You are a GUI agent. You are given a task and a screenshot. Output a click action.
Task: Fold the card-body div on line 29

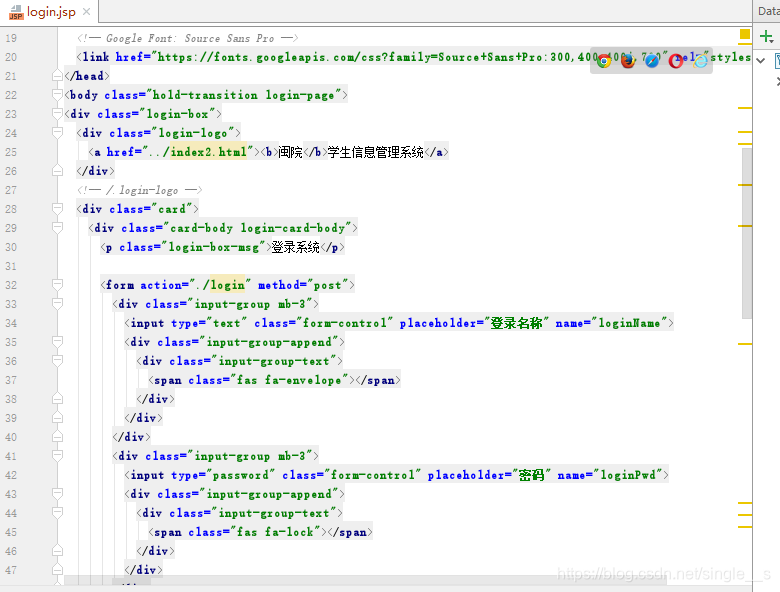(x=57, y=228)
